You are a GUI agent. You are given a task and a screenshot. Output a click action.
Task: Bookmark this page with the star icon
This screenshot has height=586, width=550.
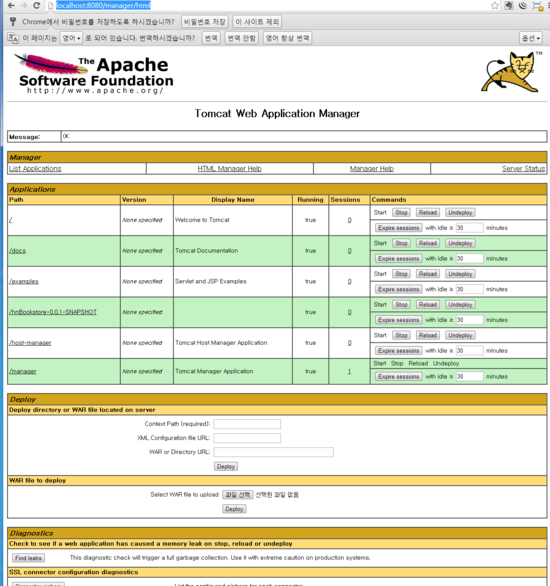pyautogui.click(x=495, y=6)
